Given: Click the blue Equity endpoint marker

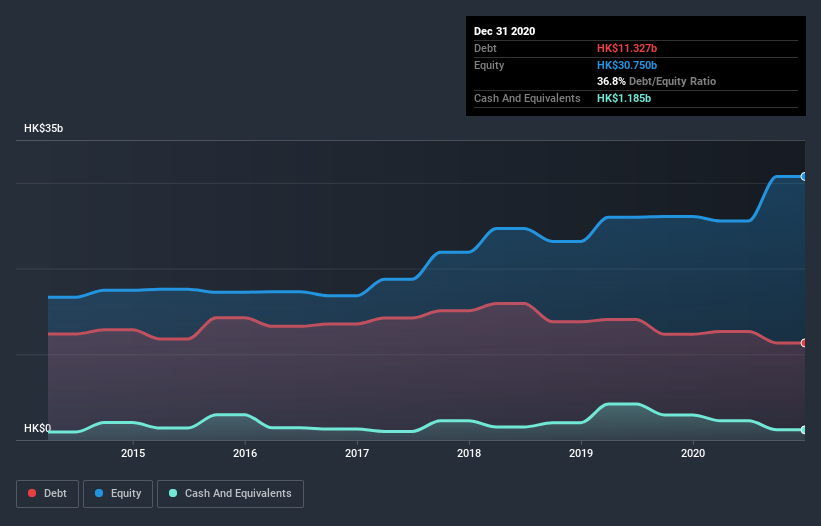Looking at the screenshot, I should 804,176.
